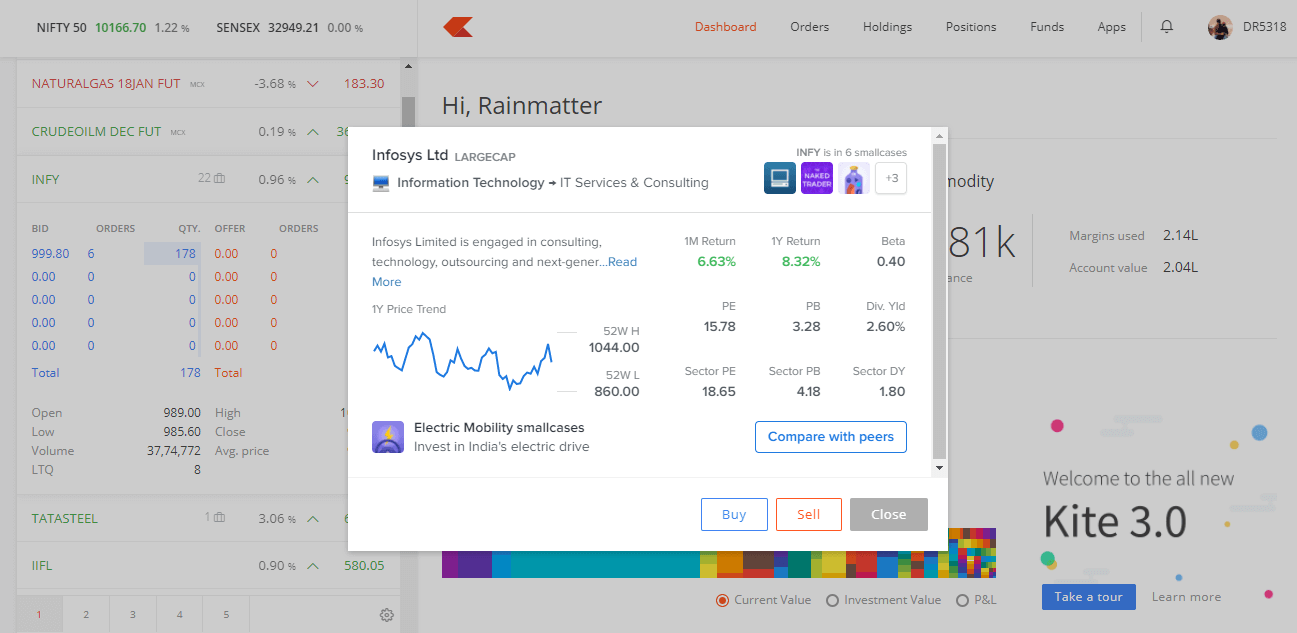Select the TATASTEEL watchlist row
This screenshot has width=1297, height=633.
pos(208,519)
